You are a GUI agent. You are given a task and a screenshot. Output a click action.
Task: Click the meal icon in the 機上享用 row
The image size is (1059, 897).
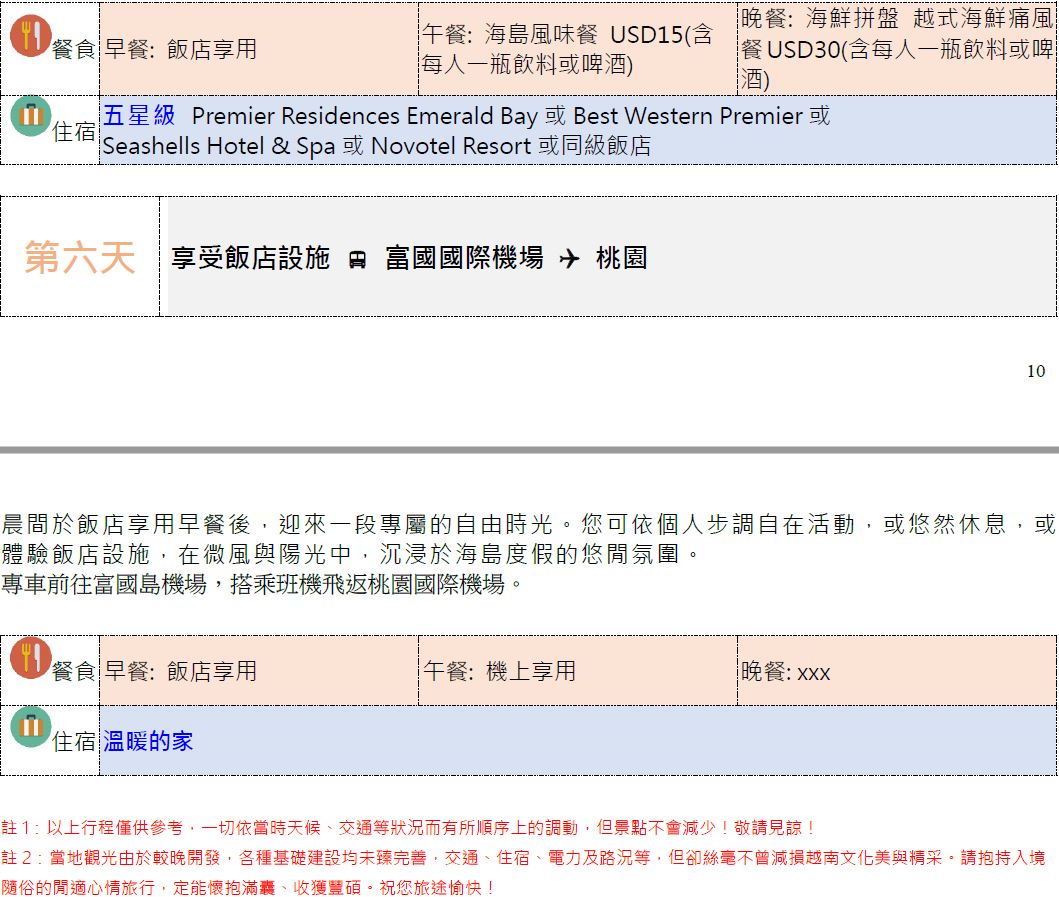pos(30,656)
